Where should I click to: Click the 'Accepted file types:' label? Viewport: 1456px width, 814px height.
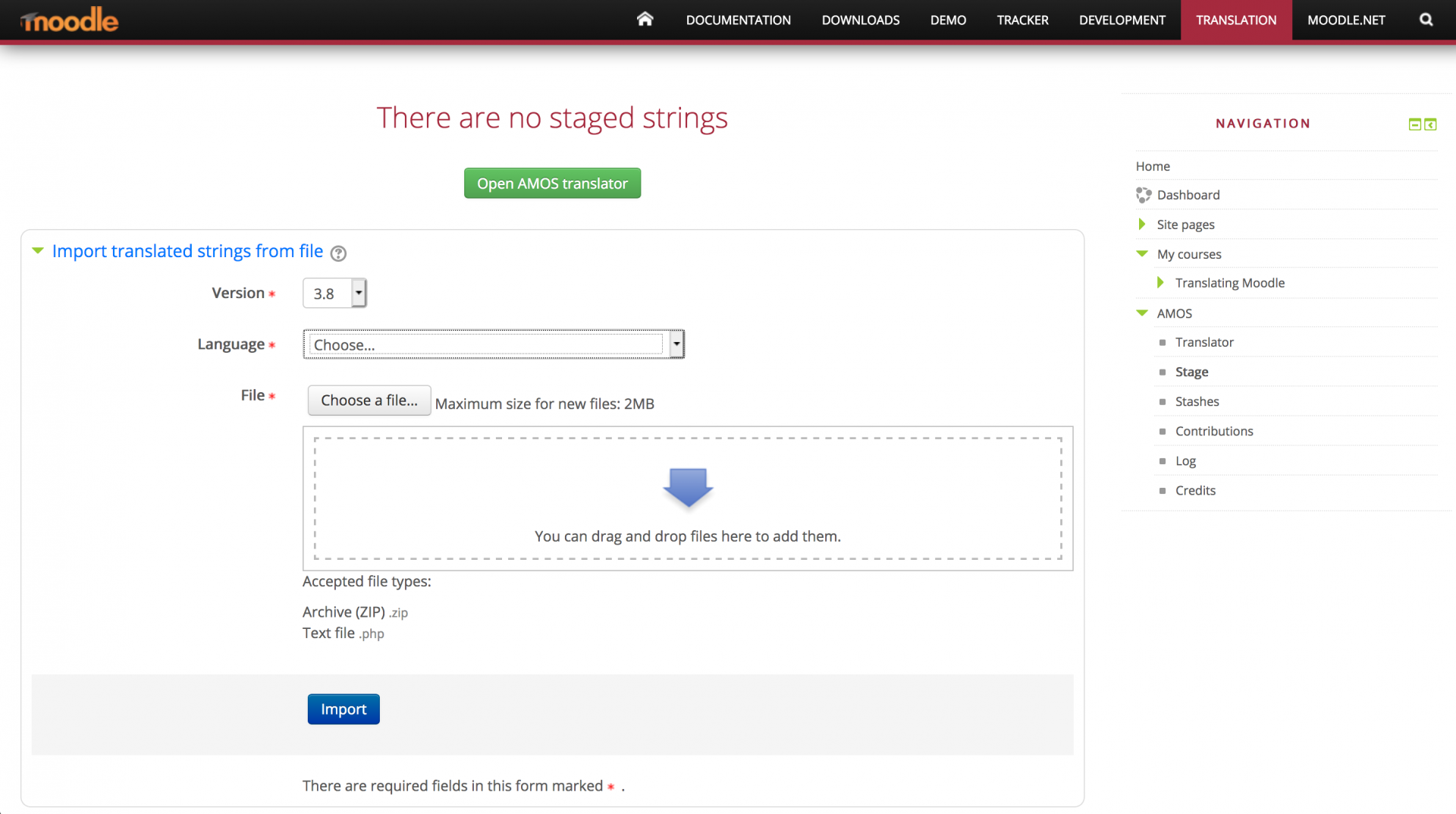pos(366,582)
